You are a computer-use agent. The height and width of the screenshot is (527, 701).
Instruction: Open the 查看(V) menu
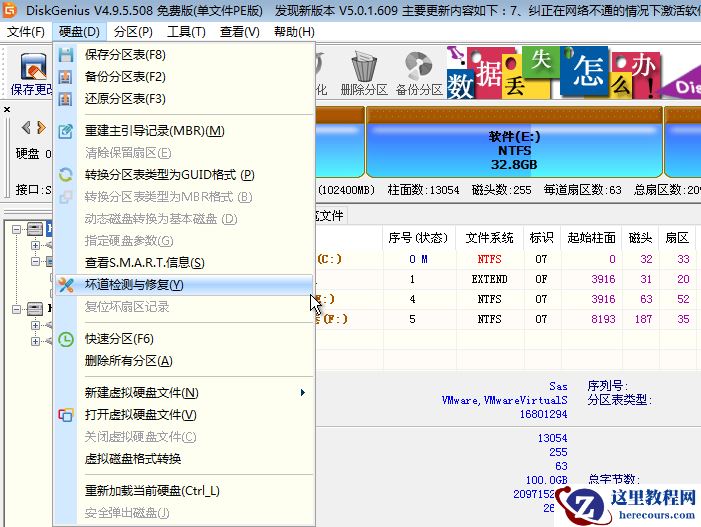[x=240, y=32]
